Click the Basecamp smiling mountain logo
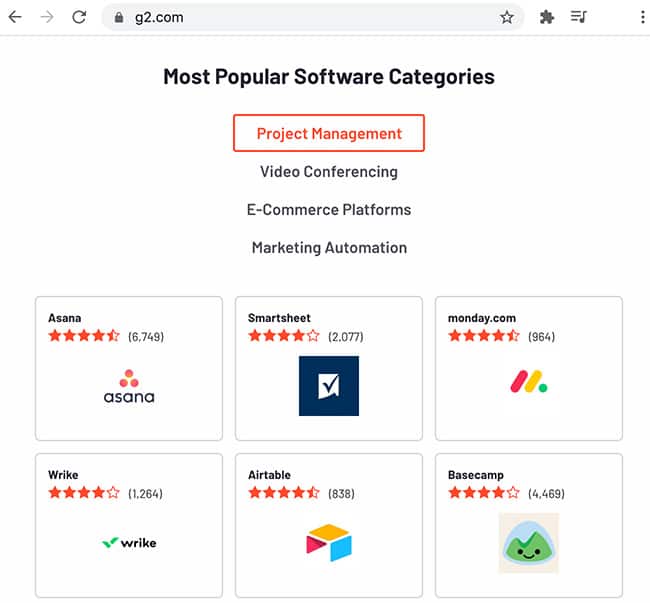The image size is (650, 603). tap(529, 543)
